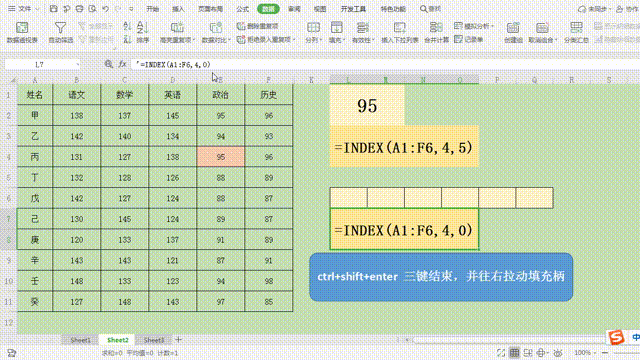
Task: Click in the formula bar showing =INDEX(A1:F6,4,0)
Action: pos(384,64)
